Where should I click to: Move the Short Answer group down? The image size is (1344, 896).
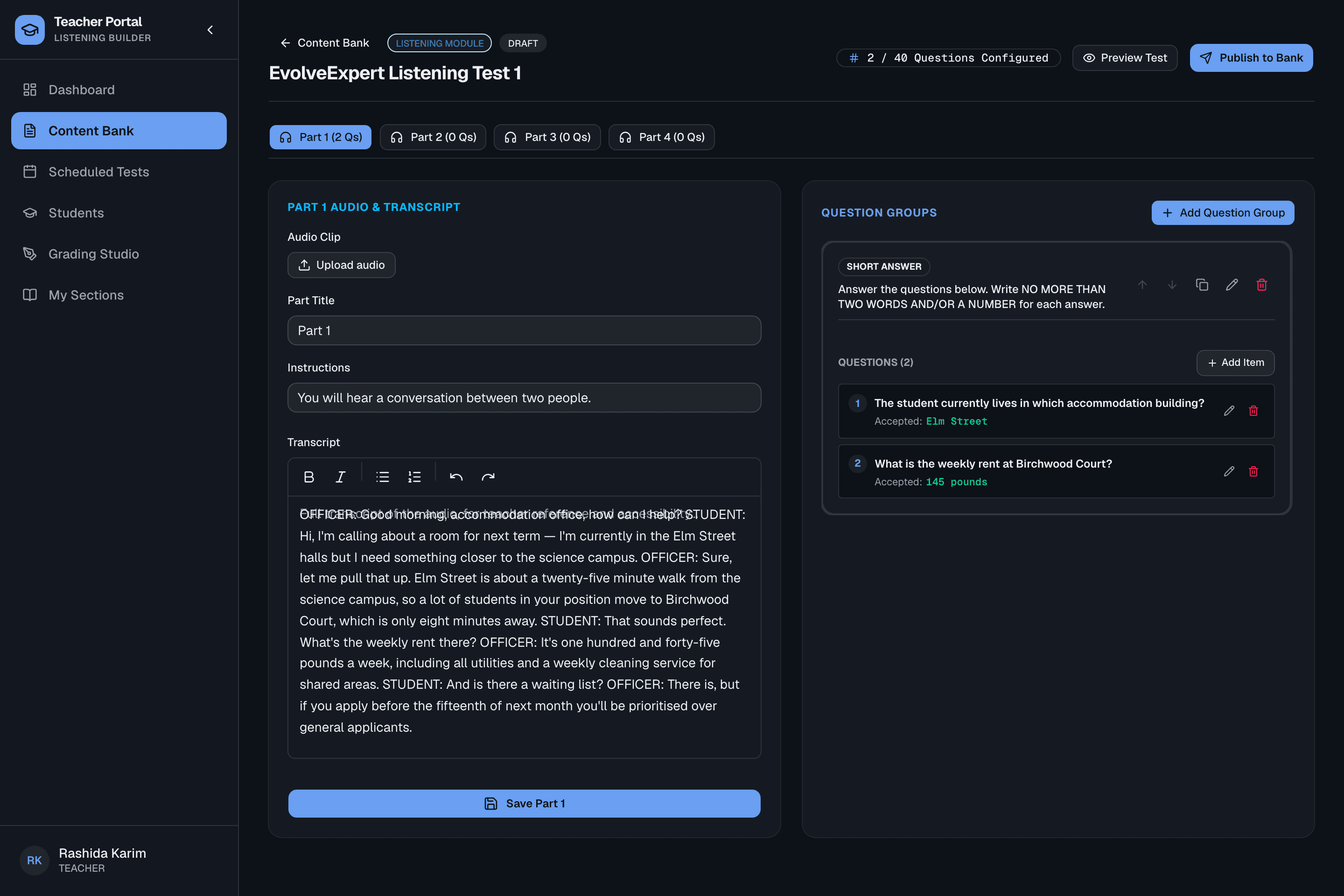pyautogui.click(x=1172, y=285)
